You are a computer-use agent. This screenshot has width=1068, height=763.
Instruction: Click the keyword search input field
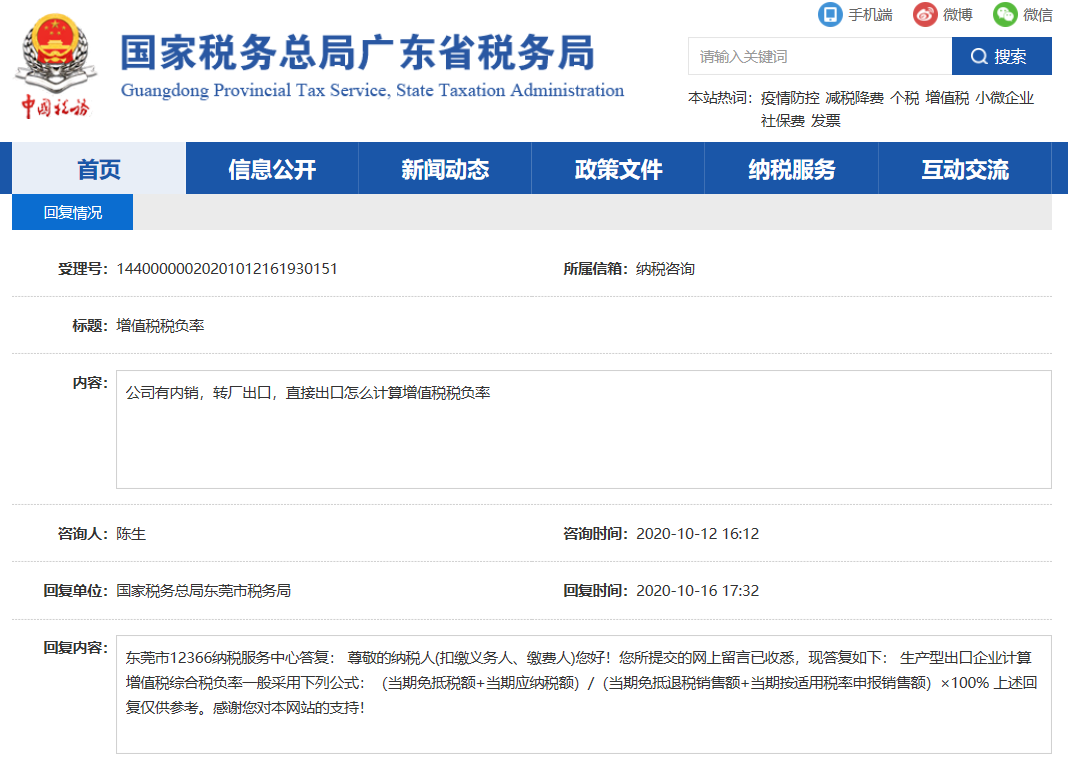819,56
